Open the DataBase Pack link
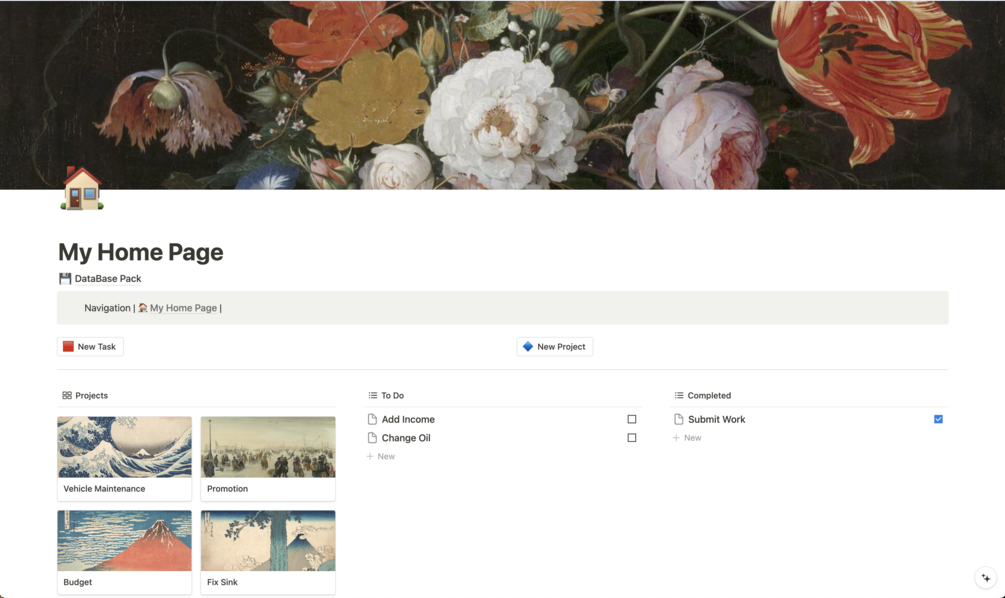Screen dimensions: 1005x598 [108, 278]
